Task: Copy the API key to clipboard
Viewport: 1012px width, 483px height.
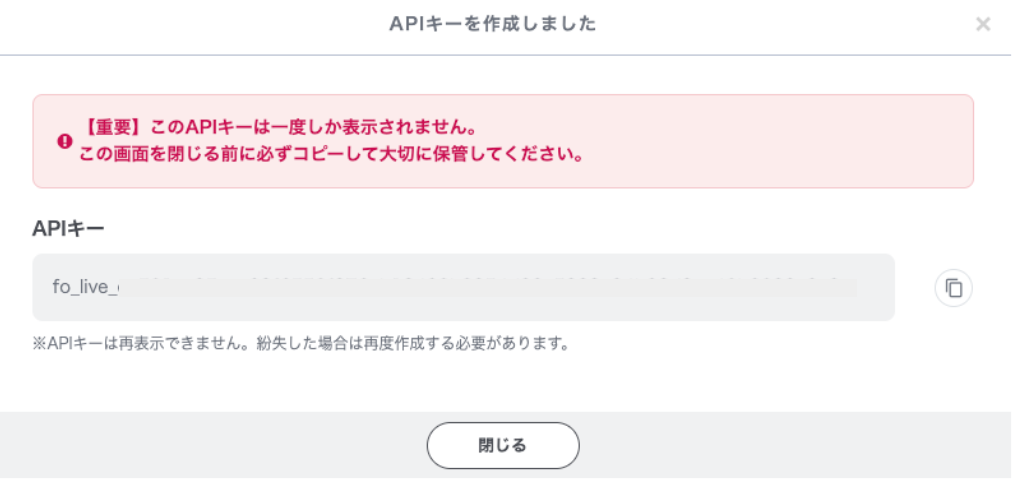Action: pyautogui.click(x=953, y=288)
